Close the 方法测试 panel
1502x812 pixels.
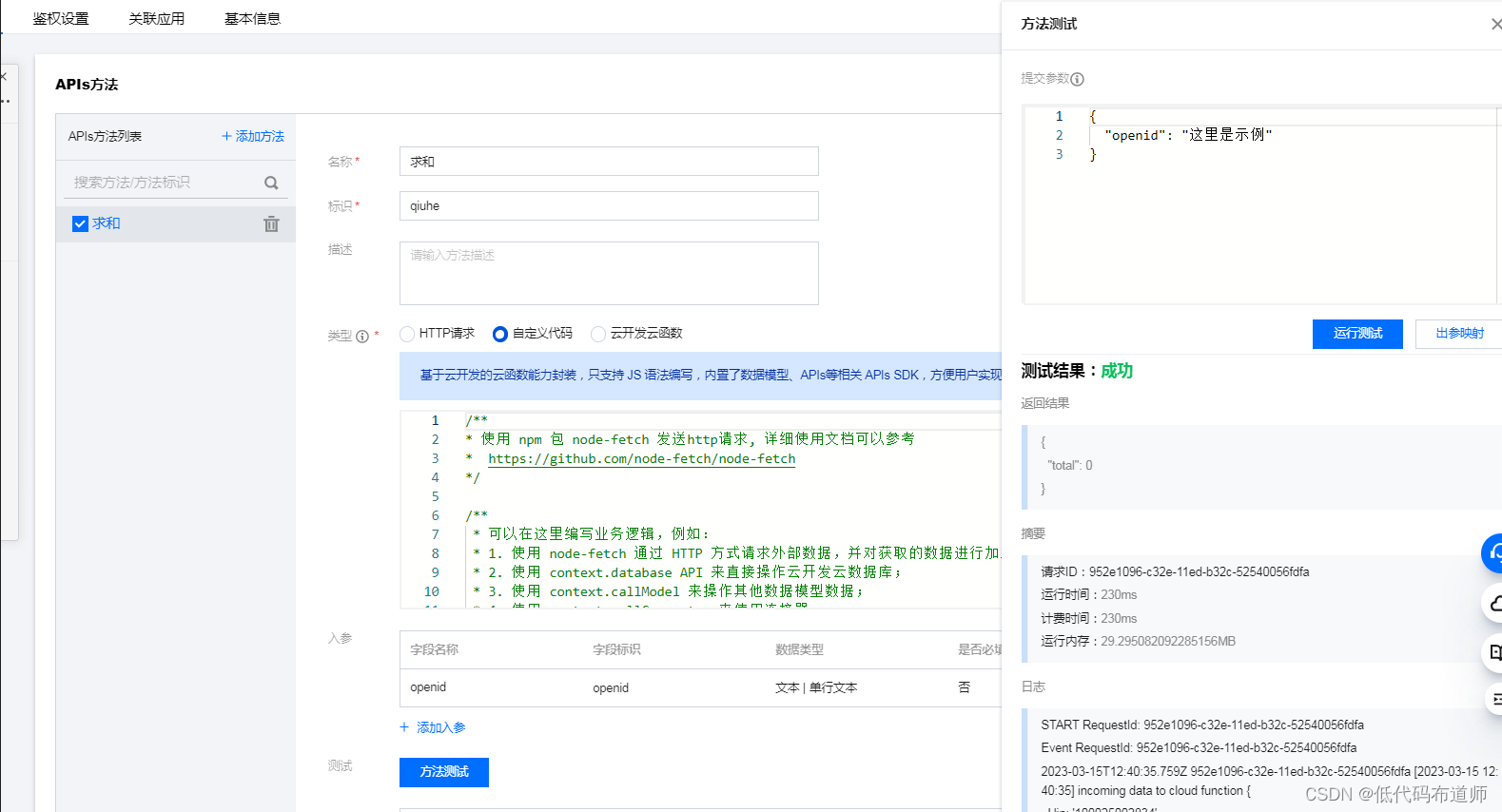pyautogui.click(x=1495, y=24)
